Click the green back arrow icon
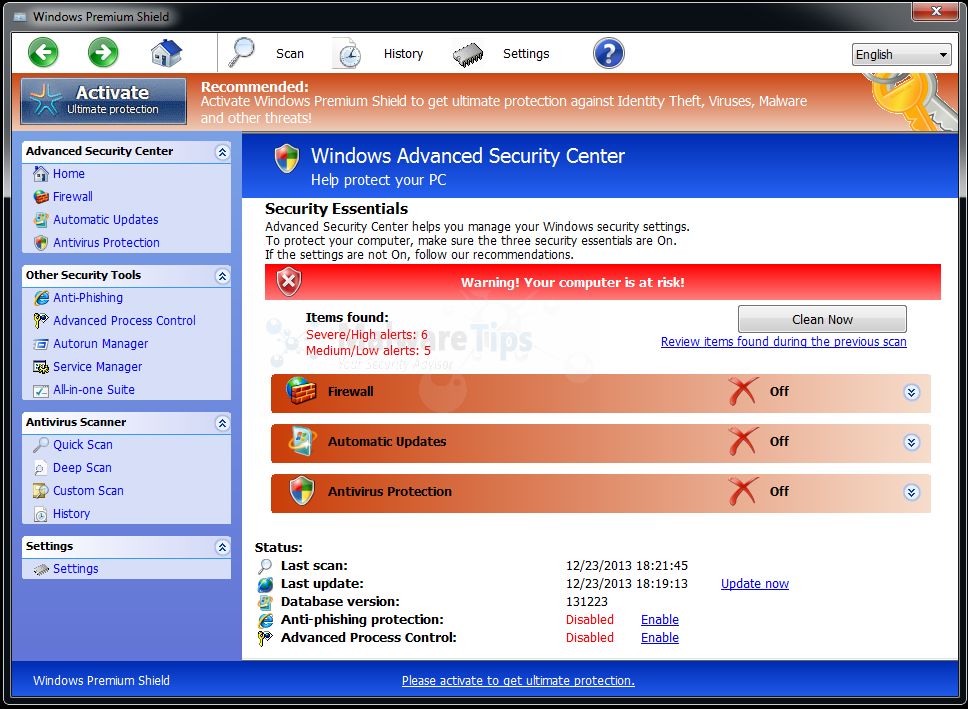This screenshot has width=968, height=709. 43,52
